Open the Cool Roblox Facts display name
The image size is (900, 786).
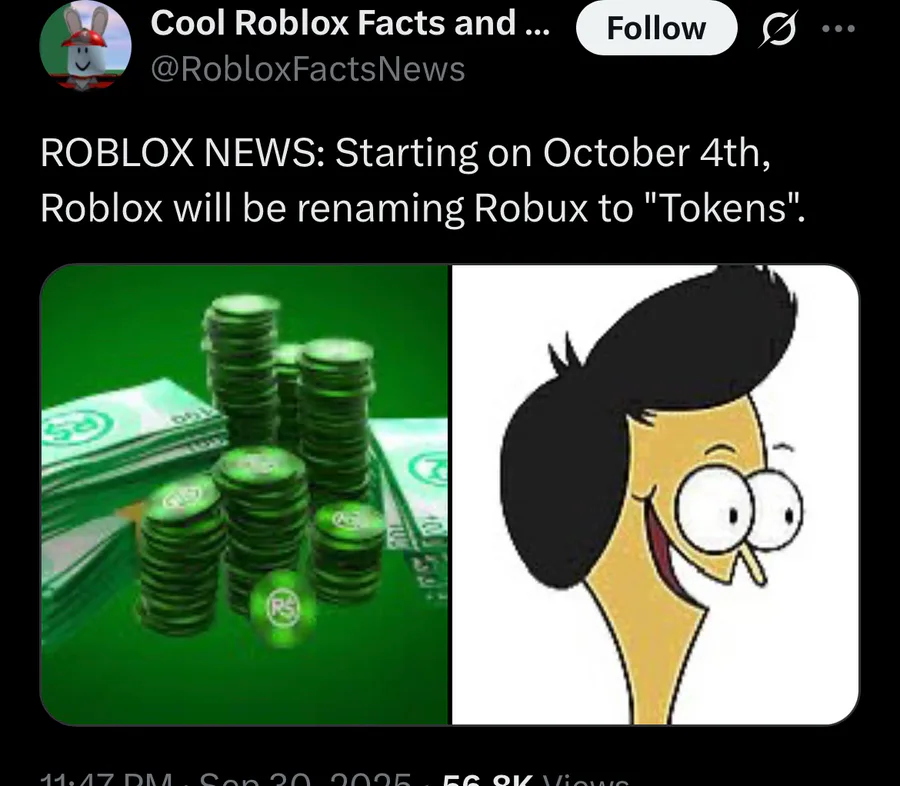coord(350,23)
